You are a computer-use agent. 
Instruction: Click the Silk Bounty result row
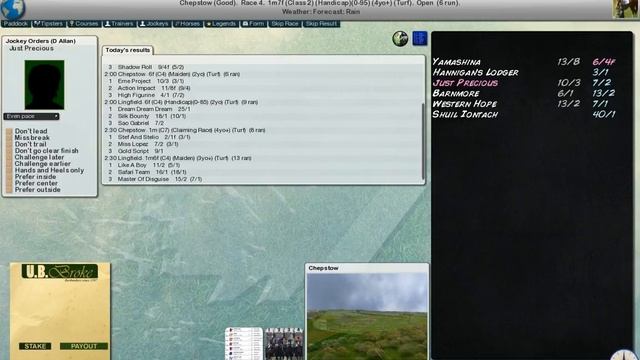click(x=263, y=116)
